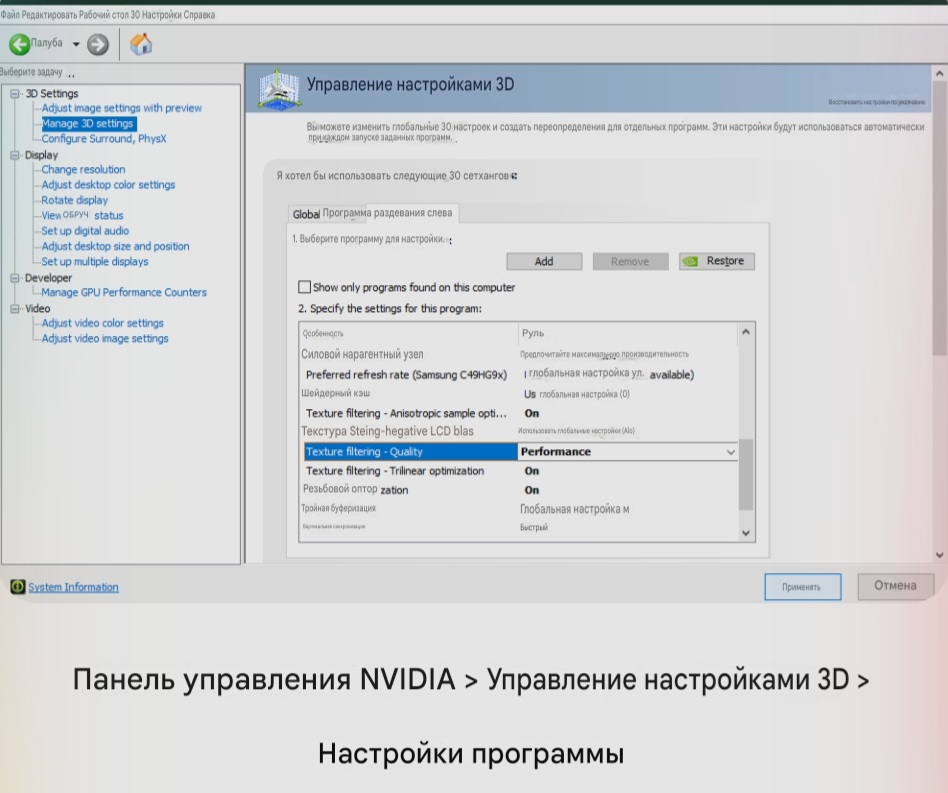Select the Тройная буферизация row

click(x=519, y=510)
